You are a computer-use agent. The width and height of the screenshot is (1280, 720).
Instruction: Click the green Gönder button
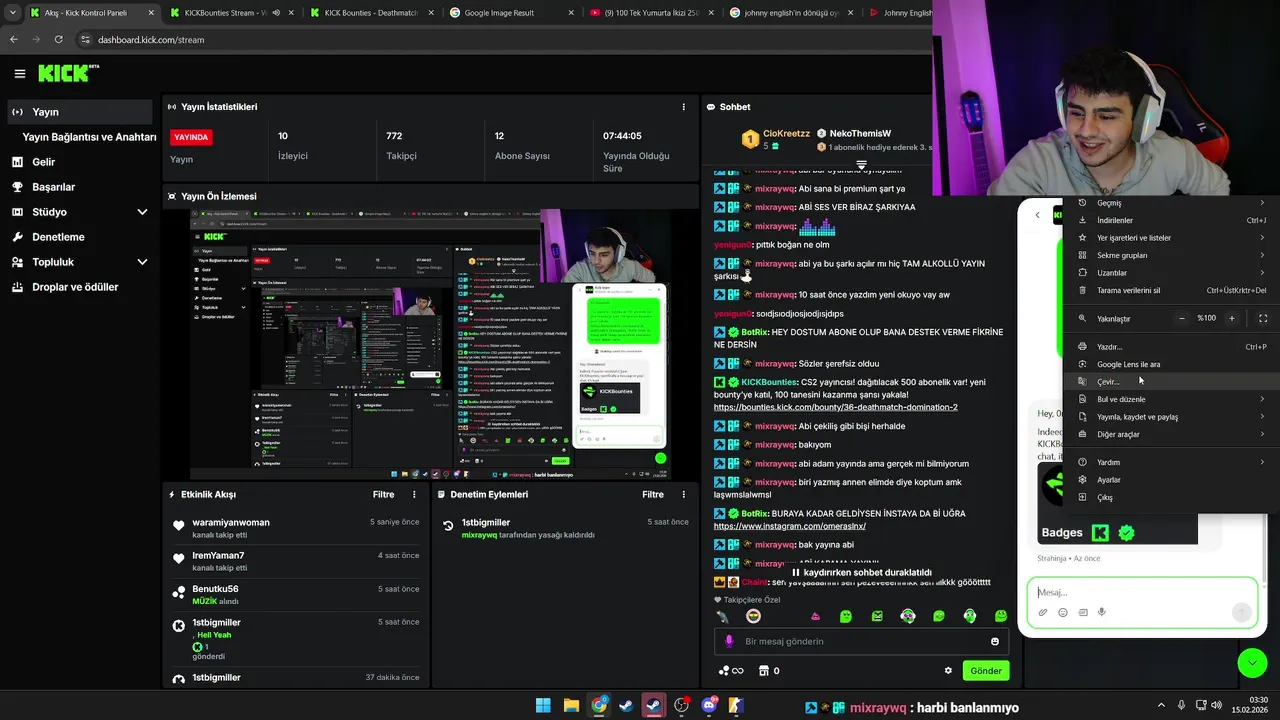pos(985,670)
